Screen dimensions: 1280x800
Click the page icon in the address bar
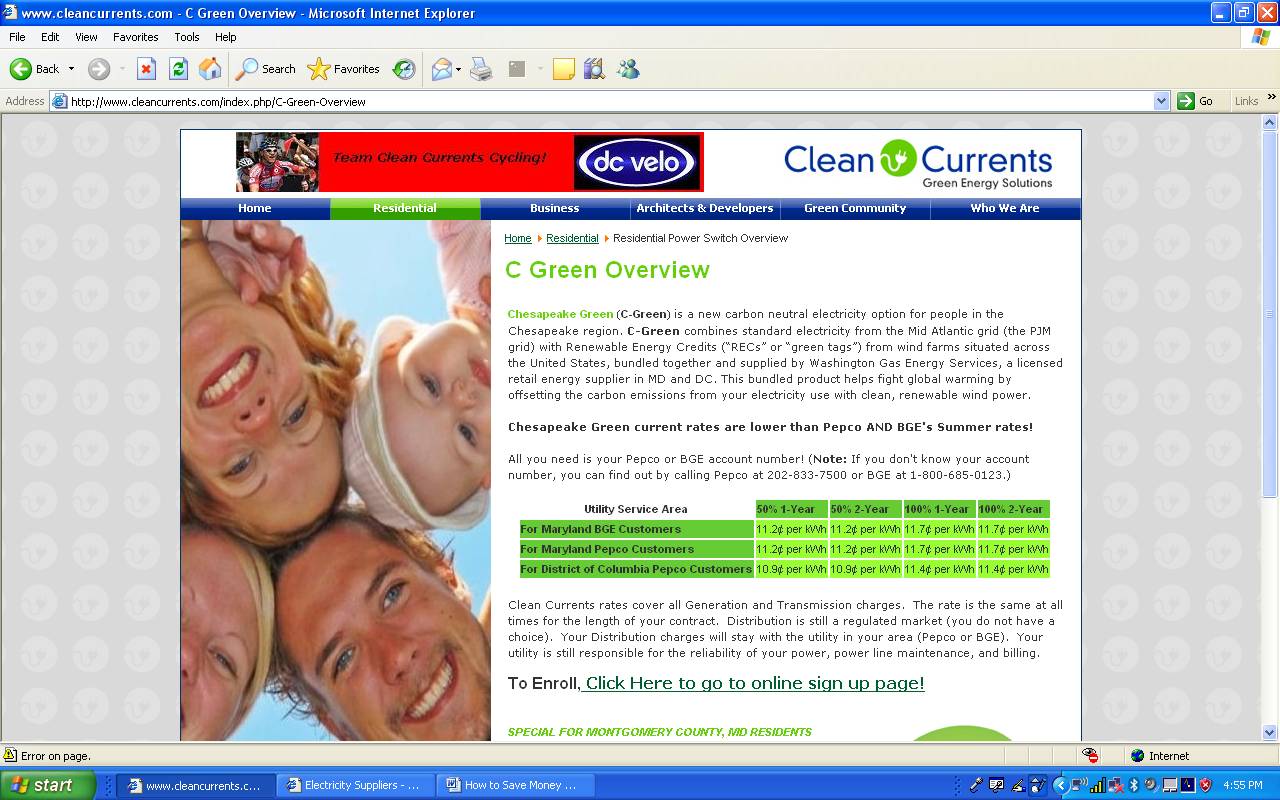pos(60,101)
